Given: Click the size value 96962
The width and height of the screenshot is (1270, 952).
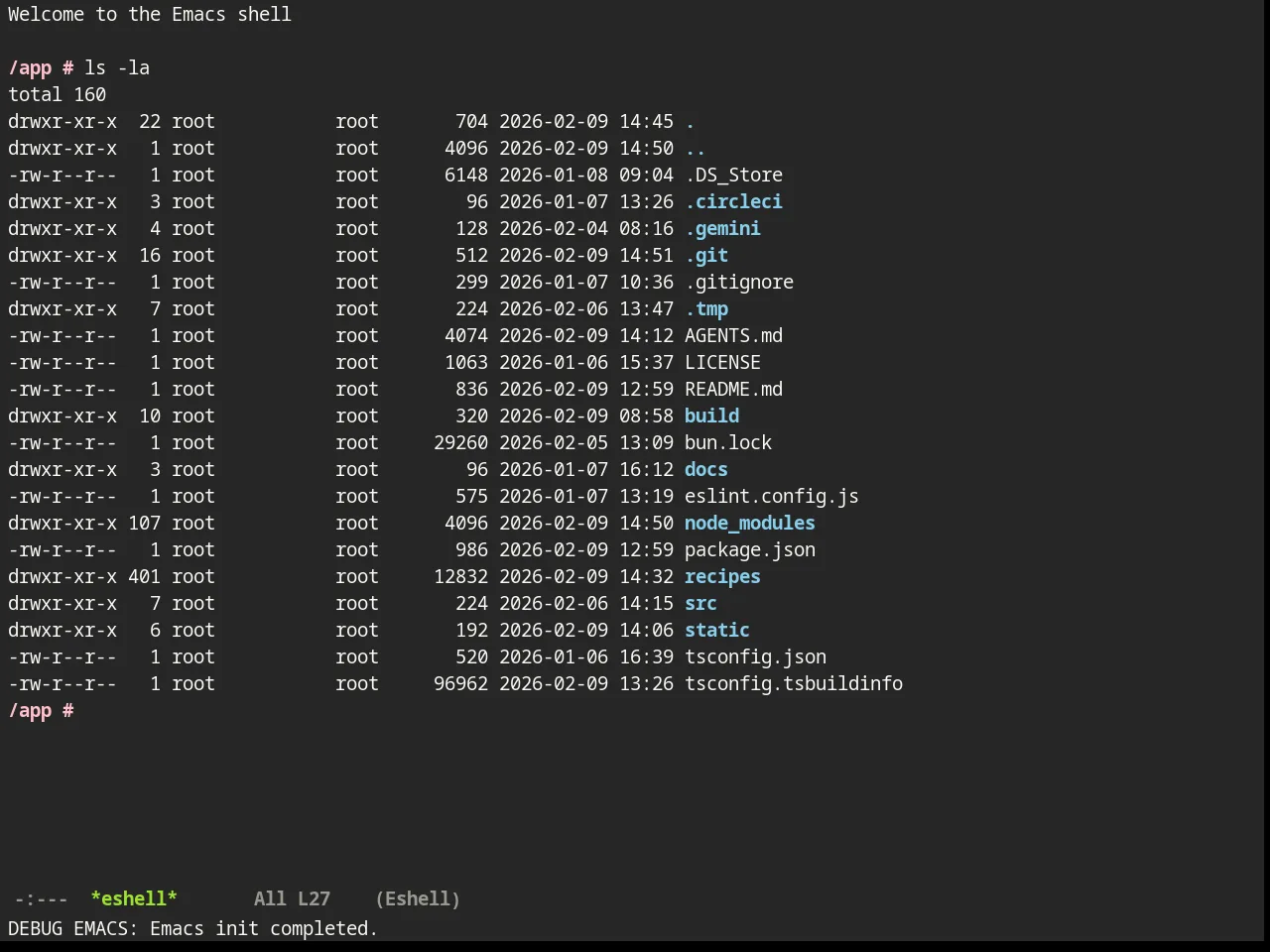Looking at the screenshot, I should tap(460, 683).
